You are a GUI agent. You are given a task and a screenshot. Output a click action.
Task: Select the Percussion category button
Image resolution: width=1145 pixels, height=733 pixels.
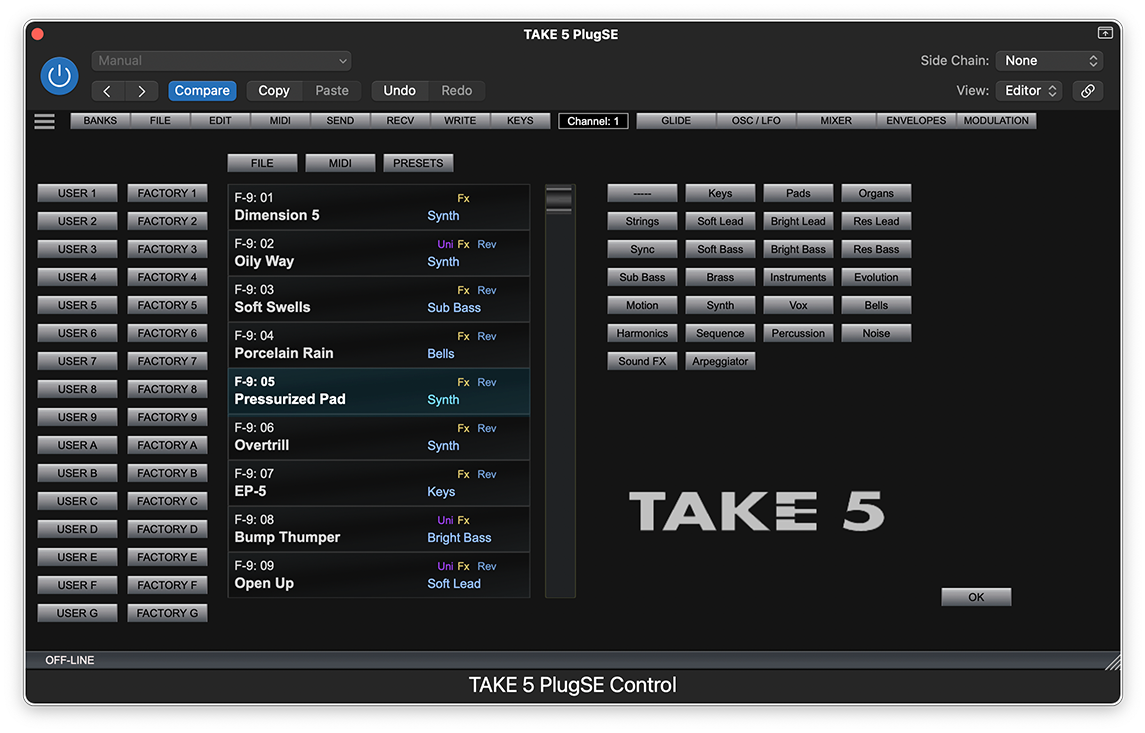click(x=798, y=332)
